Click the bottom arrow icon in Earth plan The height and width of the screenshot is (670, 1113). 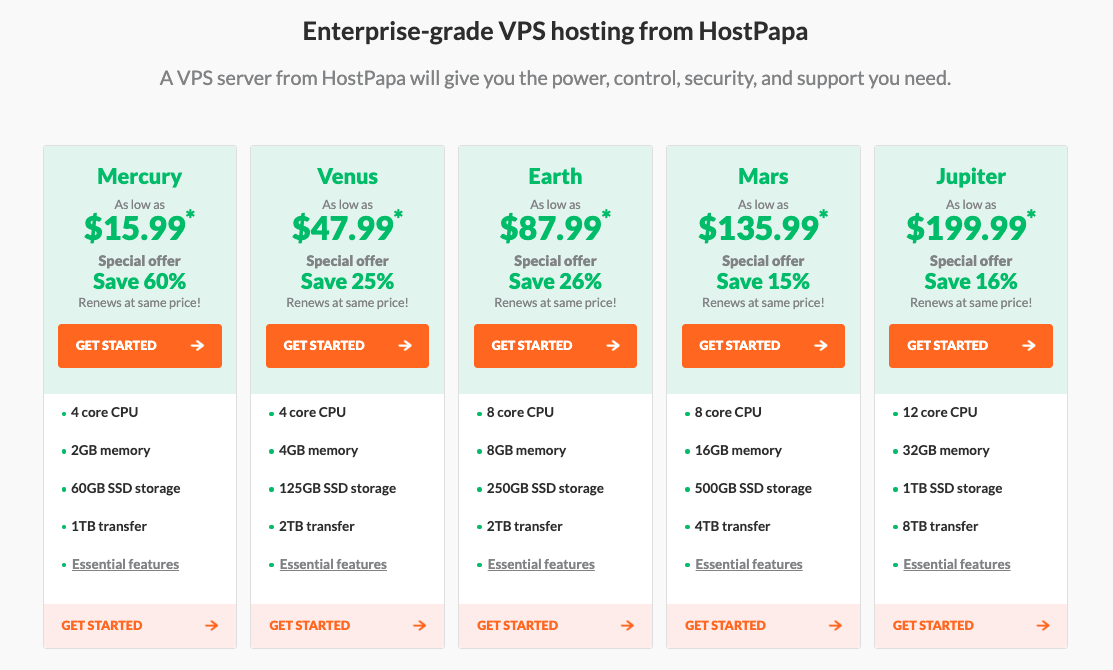627,626
